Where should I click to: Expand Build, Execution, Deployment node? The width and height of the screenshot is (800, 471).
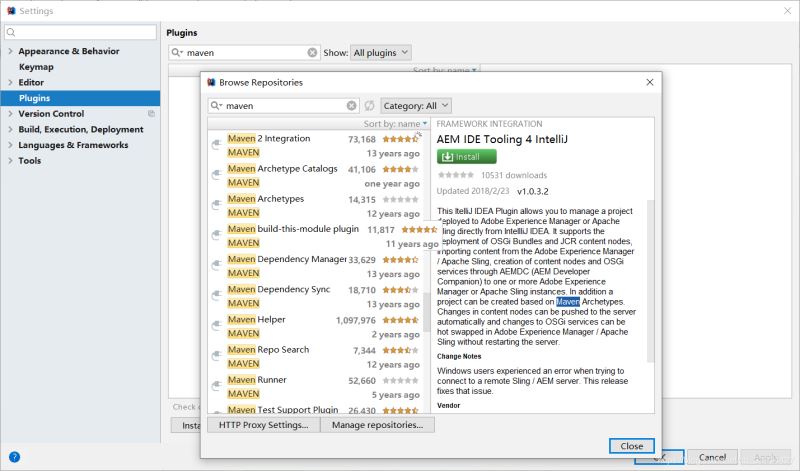10,129
